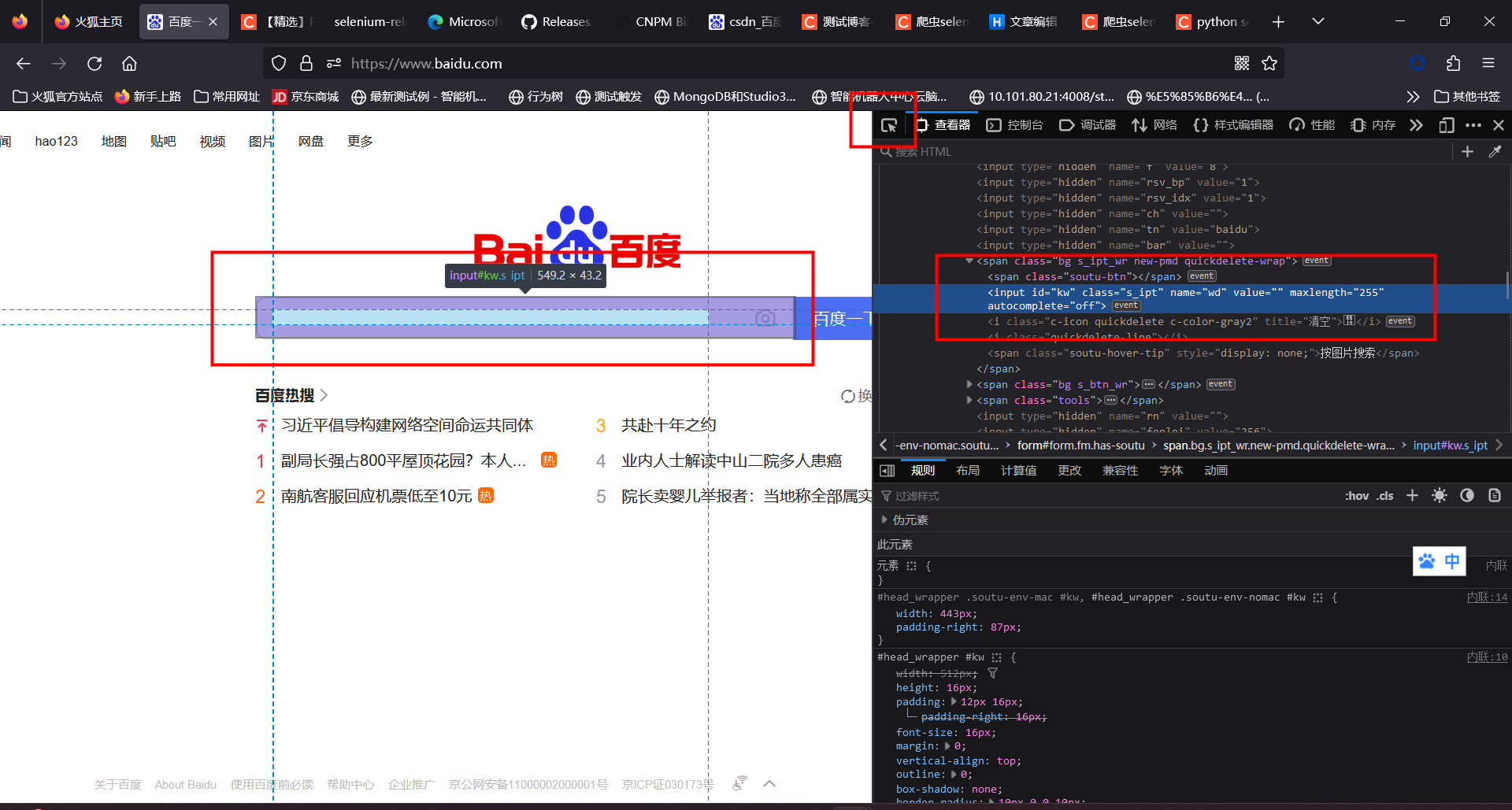The height and width of the screenshot is (810, 1512).
Task: Expand the span bg s_btn_wr node
Action: tap(969, 384)
